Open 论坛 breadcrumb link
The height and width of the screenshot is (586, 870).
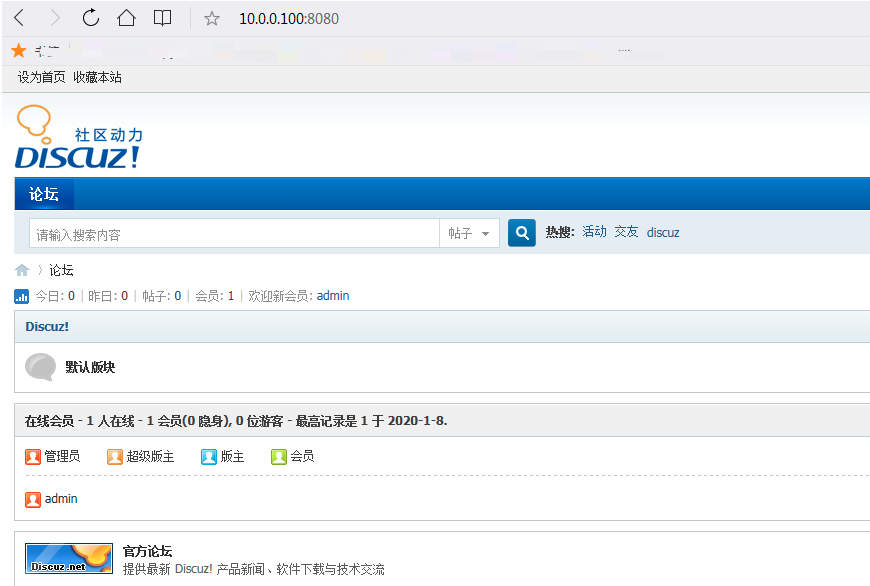point(61,270)
